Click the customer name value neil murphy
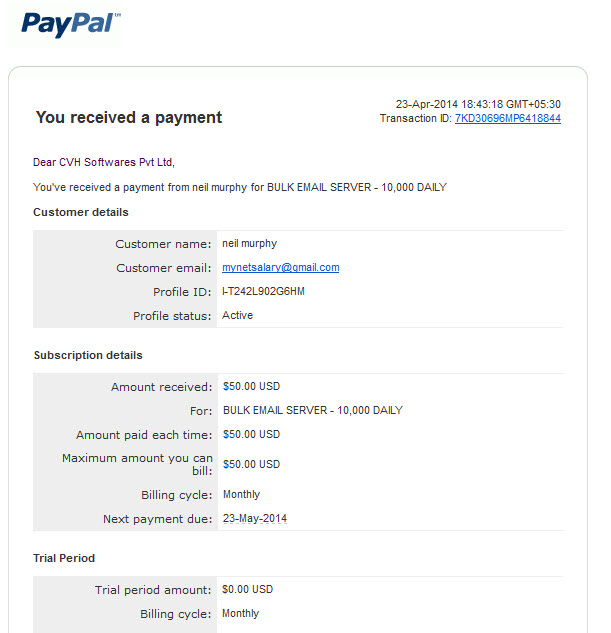 (x=249, y=243)
